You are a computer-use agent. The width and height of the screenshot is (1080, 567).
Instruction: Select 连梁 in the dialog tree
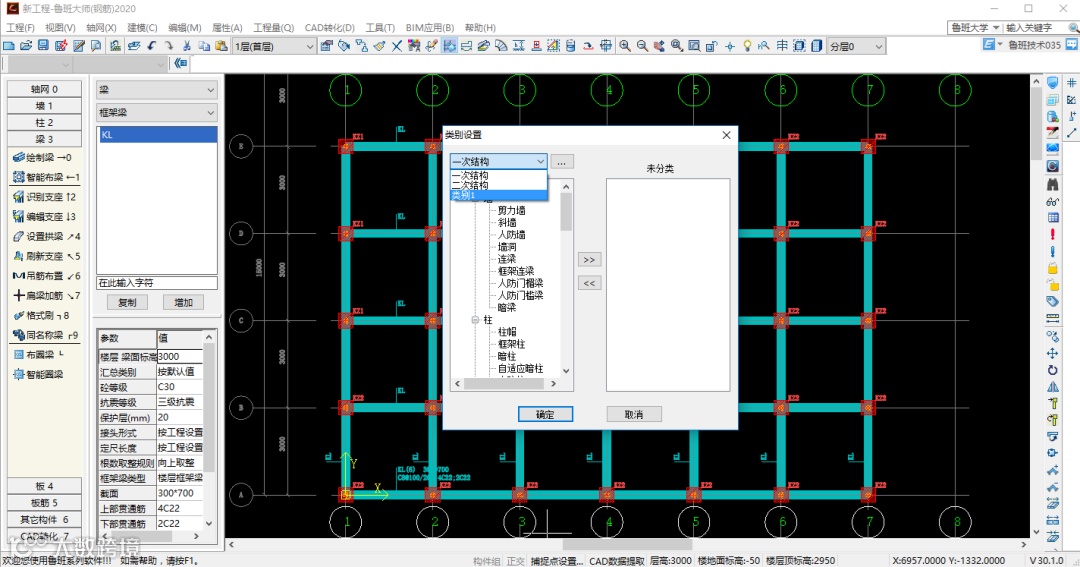(x=506, y=259)
